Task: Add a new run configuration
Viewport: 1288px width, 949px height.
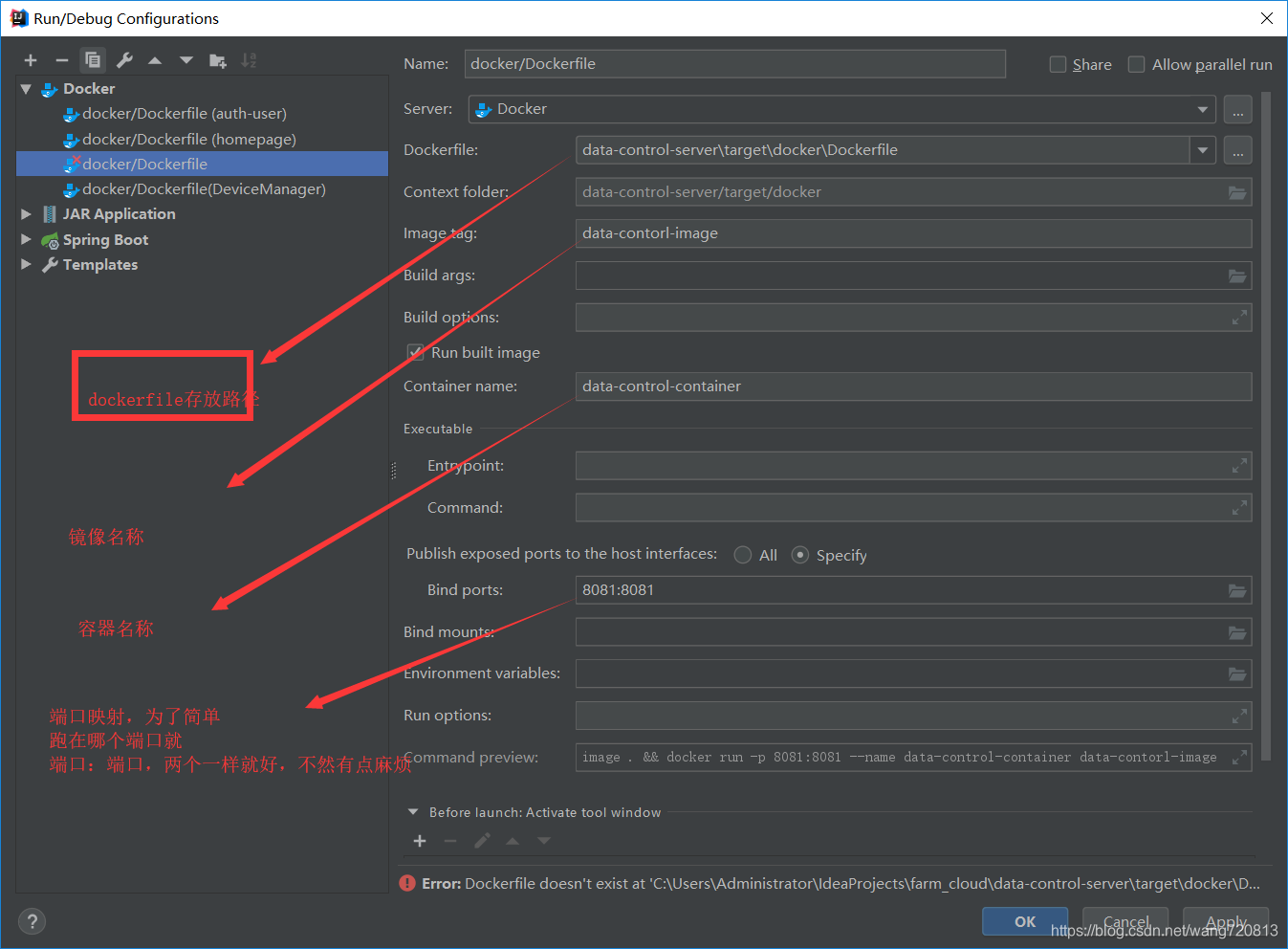Action: point(31,60)
